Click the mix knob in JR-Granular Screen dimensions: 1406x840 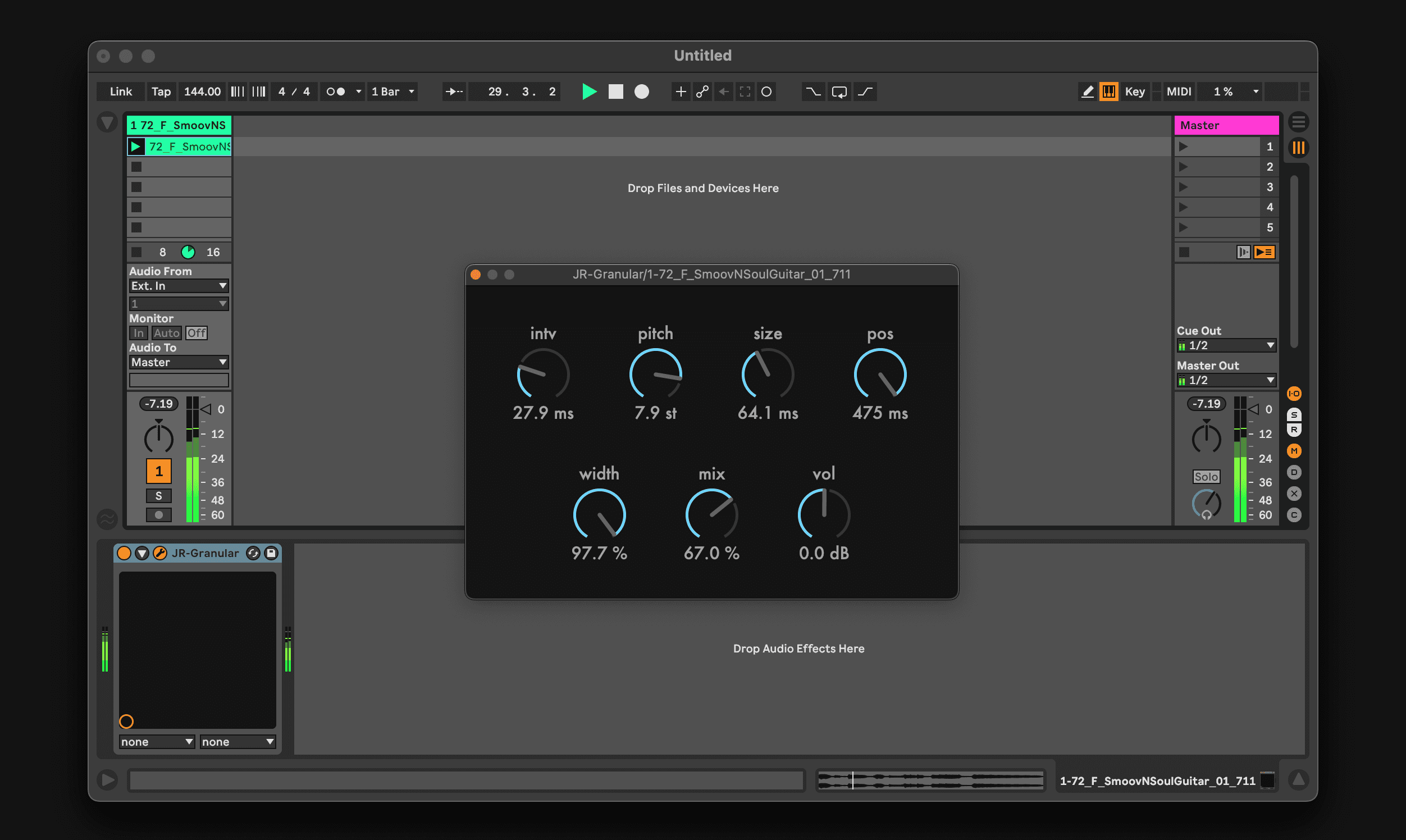711,514
